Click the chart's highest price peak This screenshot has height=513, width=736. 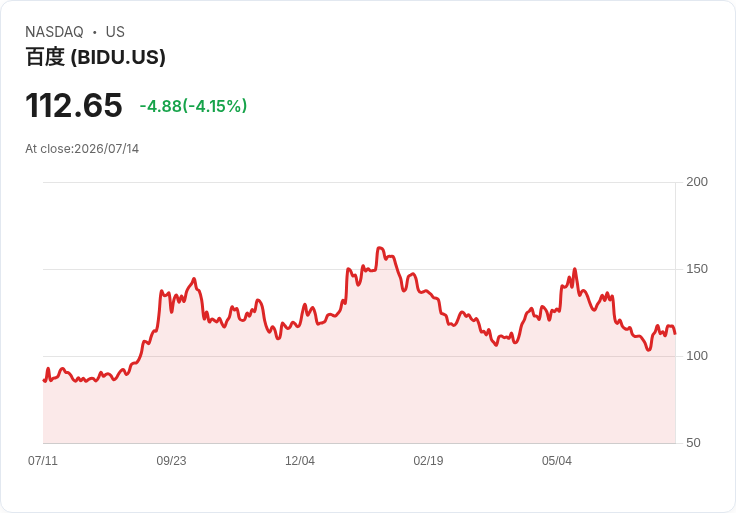pos(380,248)
